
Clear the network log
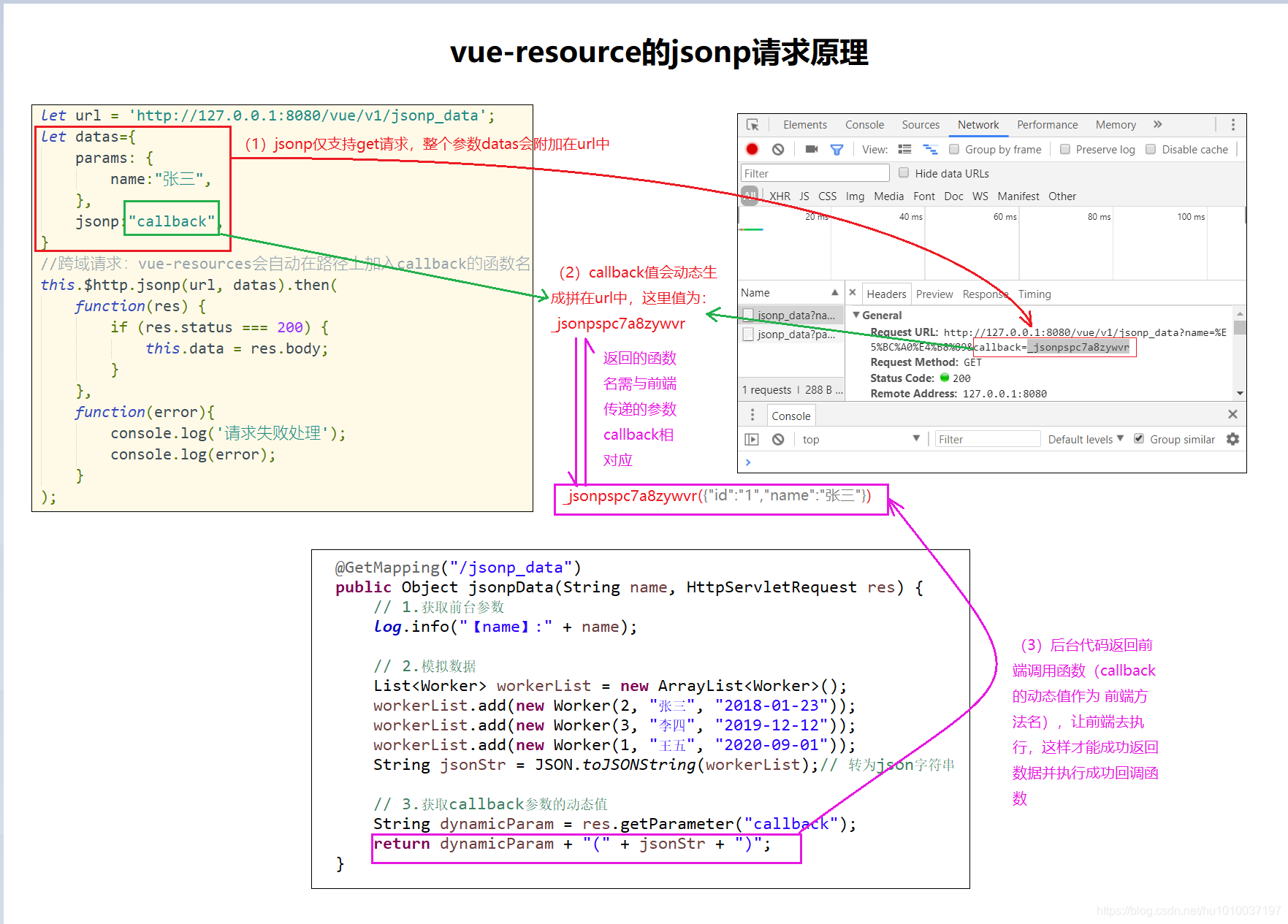(x=778, y=149)
